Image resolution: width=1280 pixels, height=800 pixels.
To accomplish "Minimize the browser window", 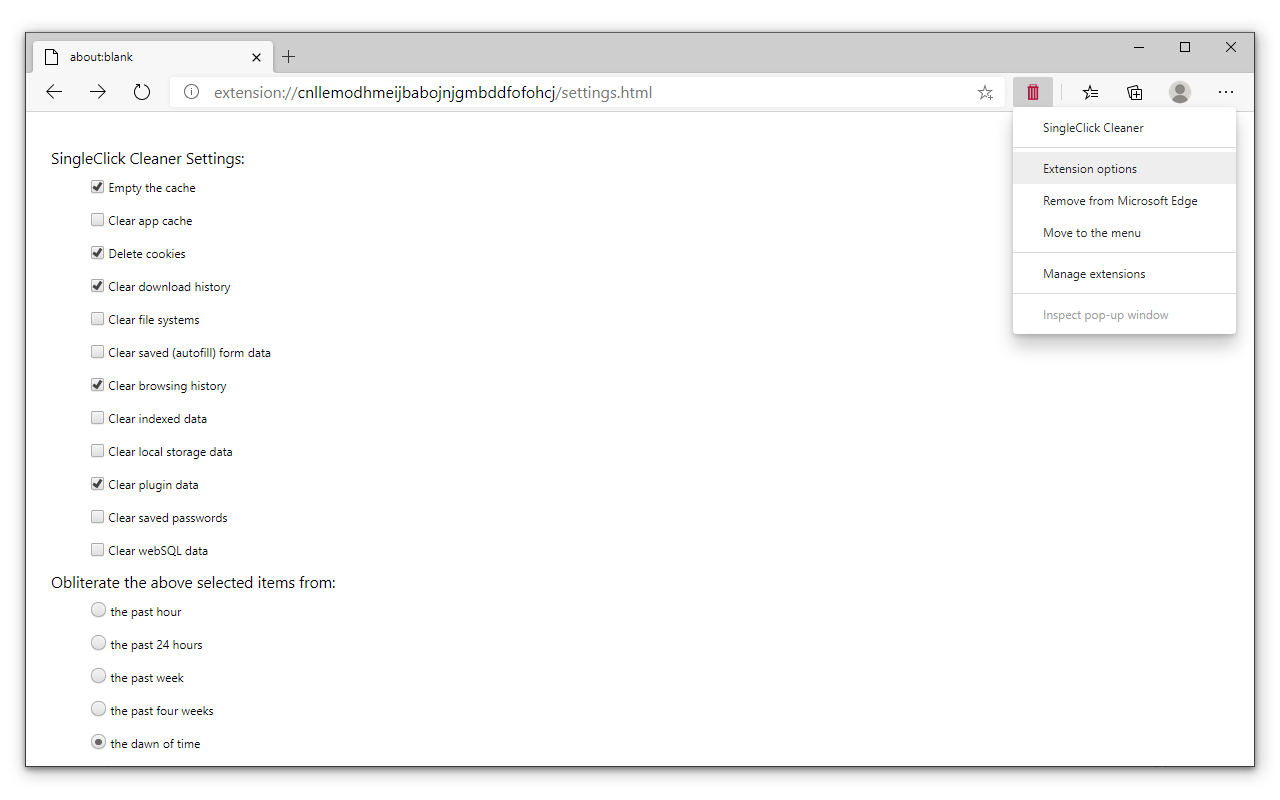I will pyautogui.click(x=1139, y=47).
